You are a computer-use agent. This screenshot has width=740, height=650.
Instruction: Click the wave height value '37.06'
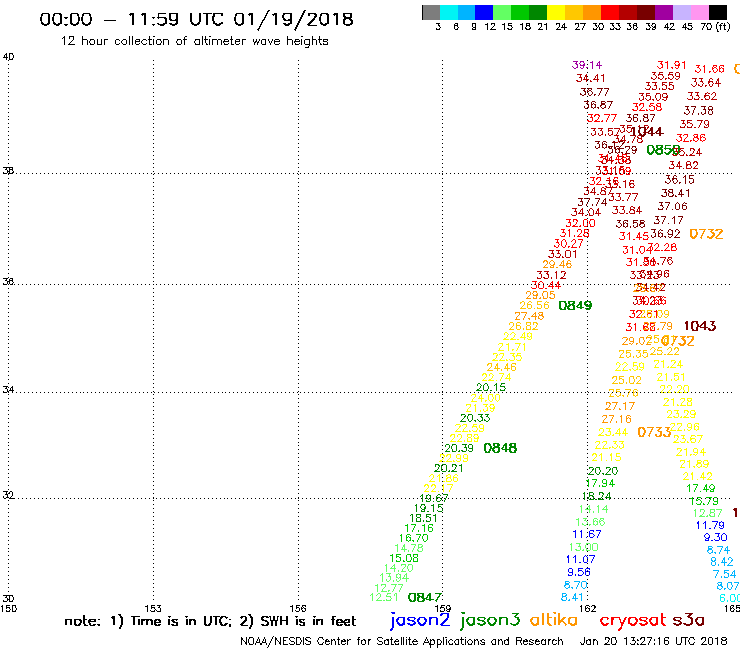pos(673,206)
